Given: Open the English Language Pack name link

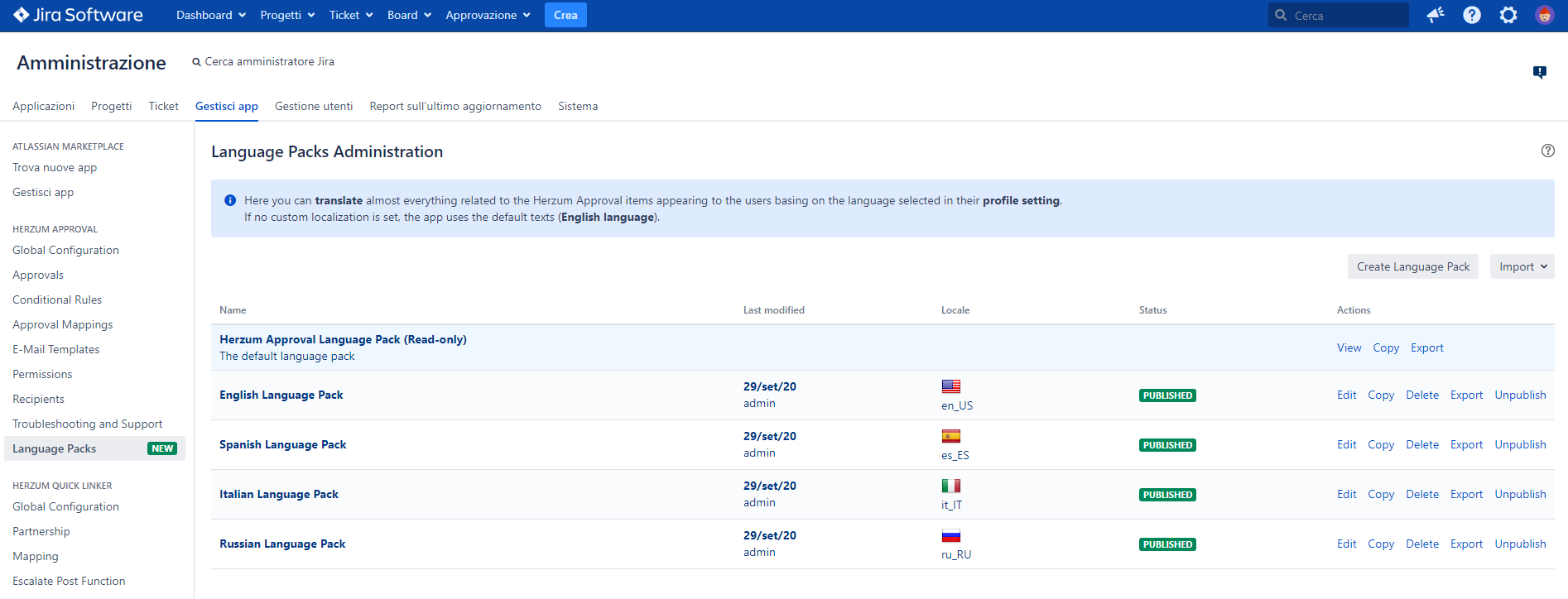Looking at the screenshot, I should coord(281,395).
